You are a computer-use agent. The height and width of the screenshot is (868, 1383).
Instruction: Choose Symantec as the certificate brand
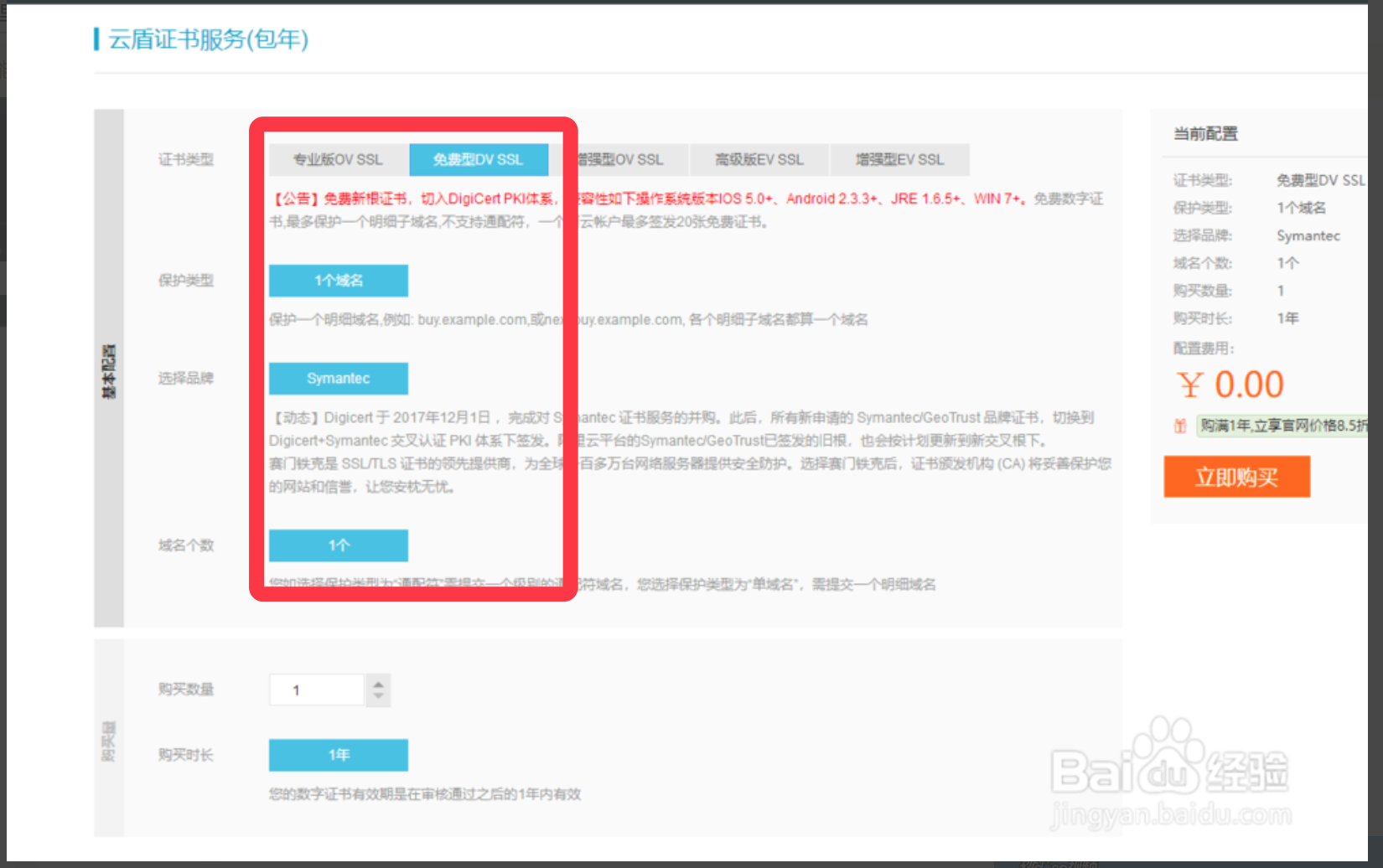[x=338, y=378]
